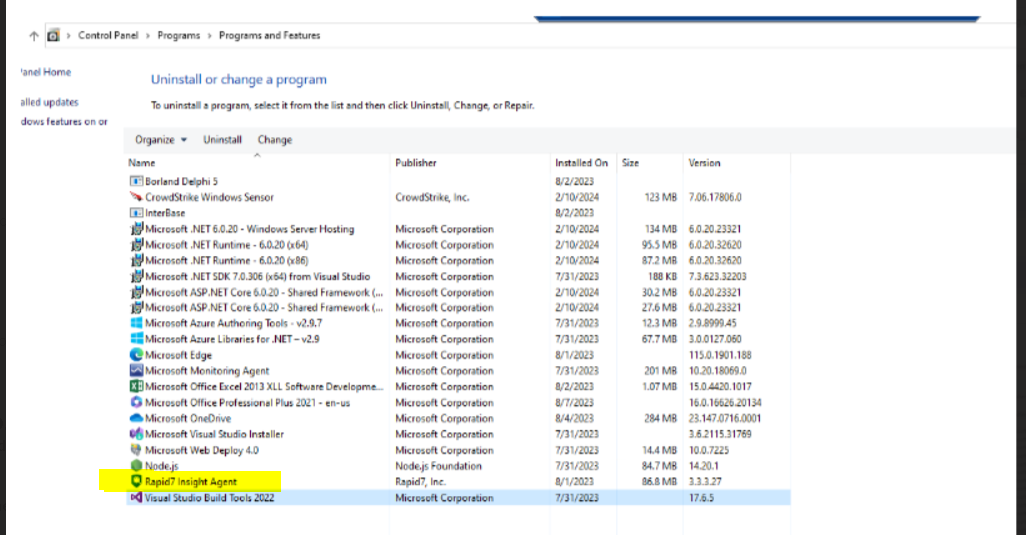
Task: Click version 23.147.0716.0001
Action: coord(725,418)
